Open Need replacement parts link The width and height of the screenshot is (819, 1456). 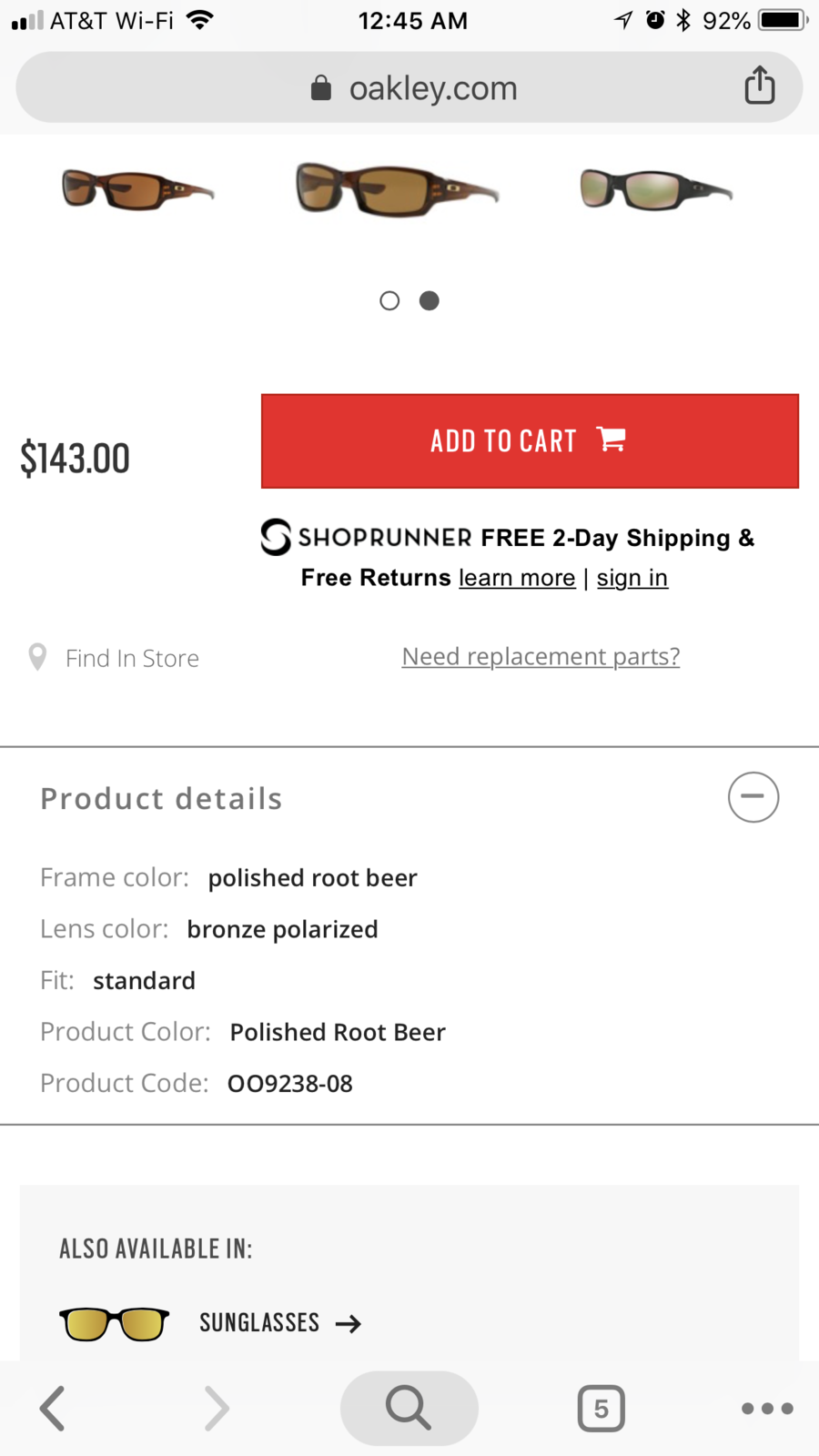(x=541, y=656)
